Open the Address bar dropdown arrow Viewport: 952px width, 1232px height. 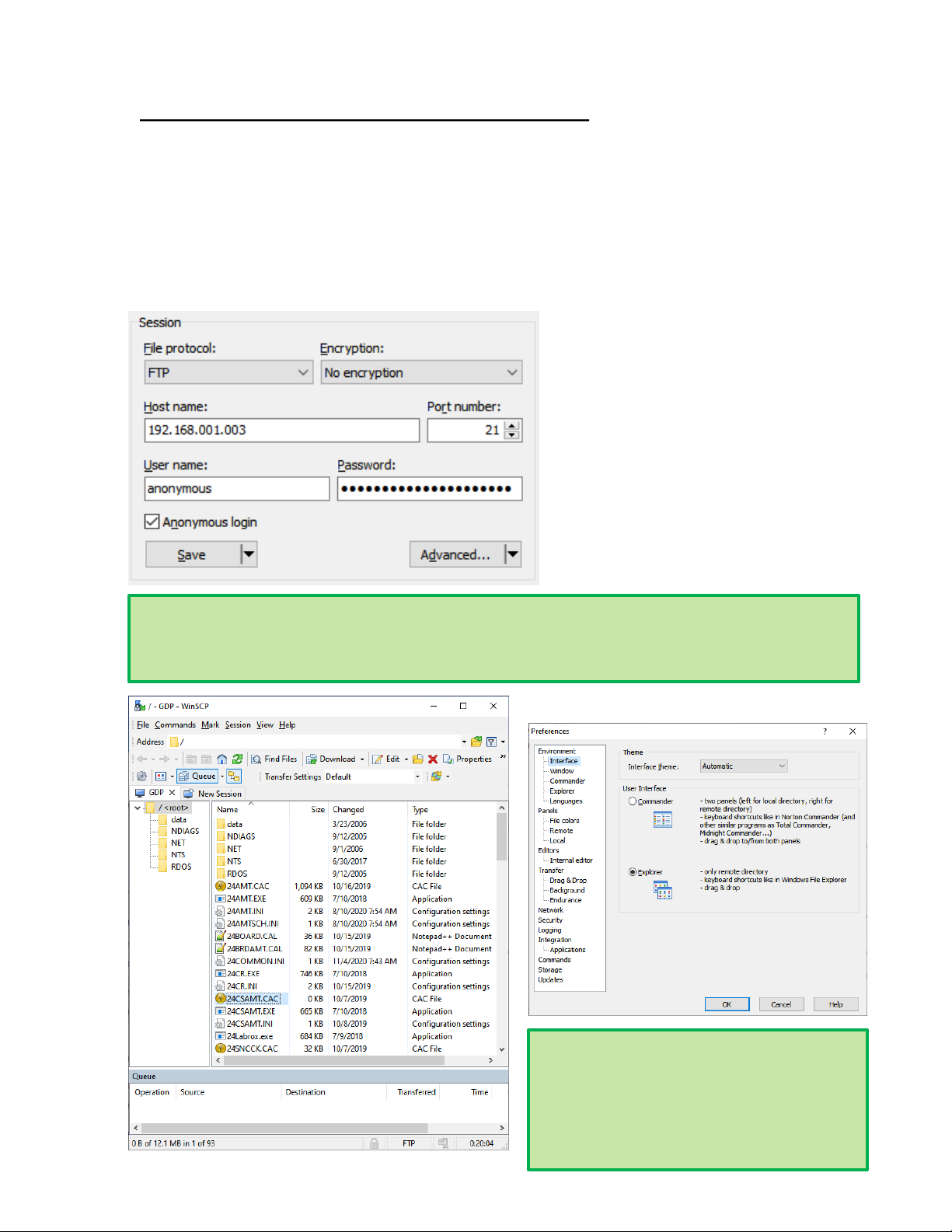pos(464,742)
